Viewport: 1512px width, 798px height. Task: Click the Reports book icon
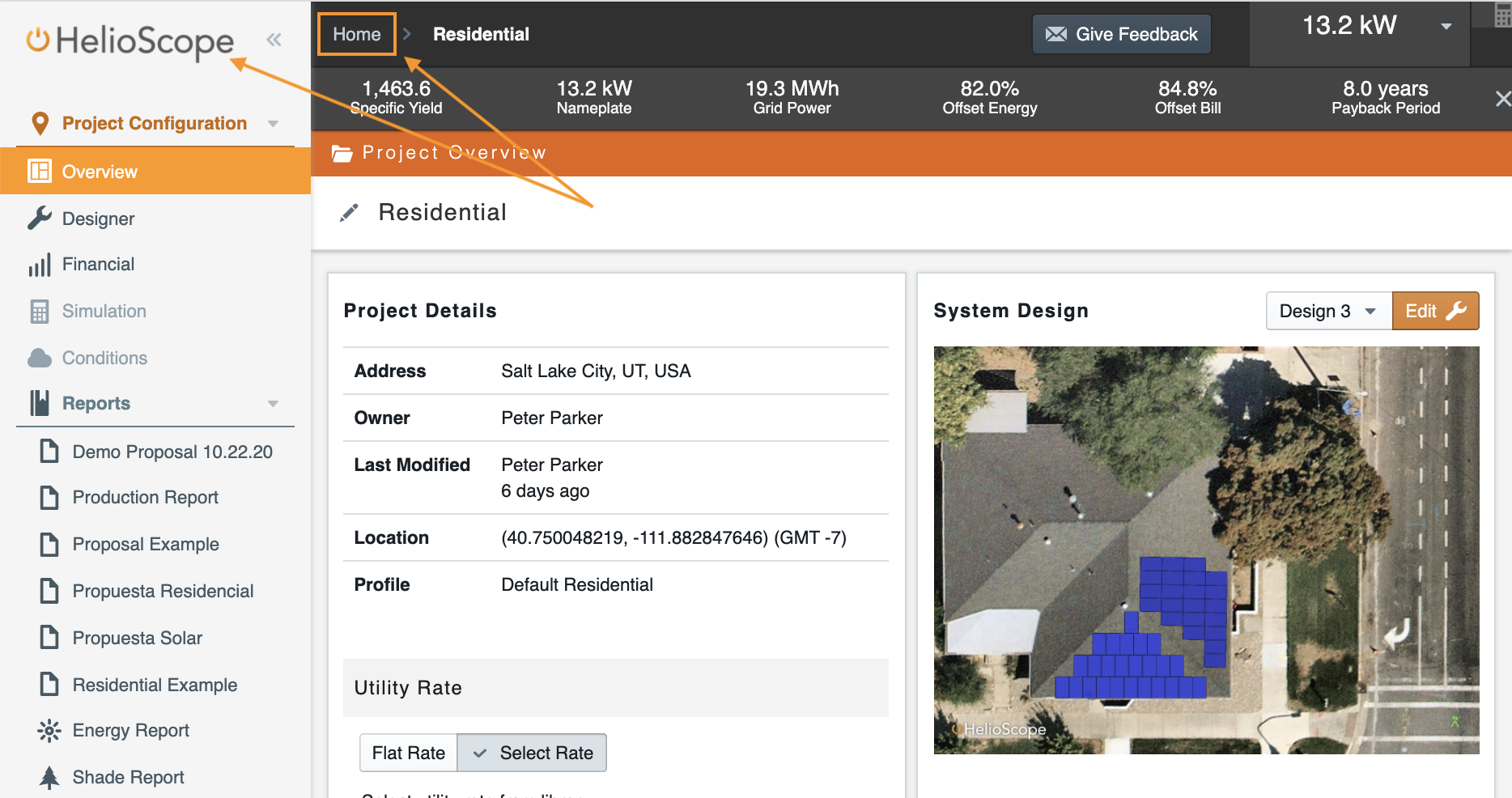pos(40,403)
